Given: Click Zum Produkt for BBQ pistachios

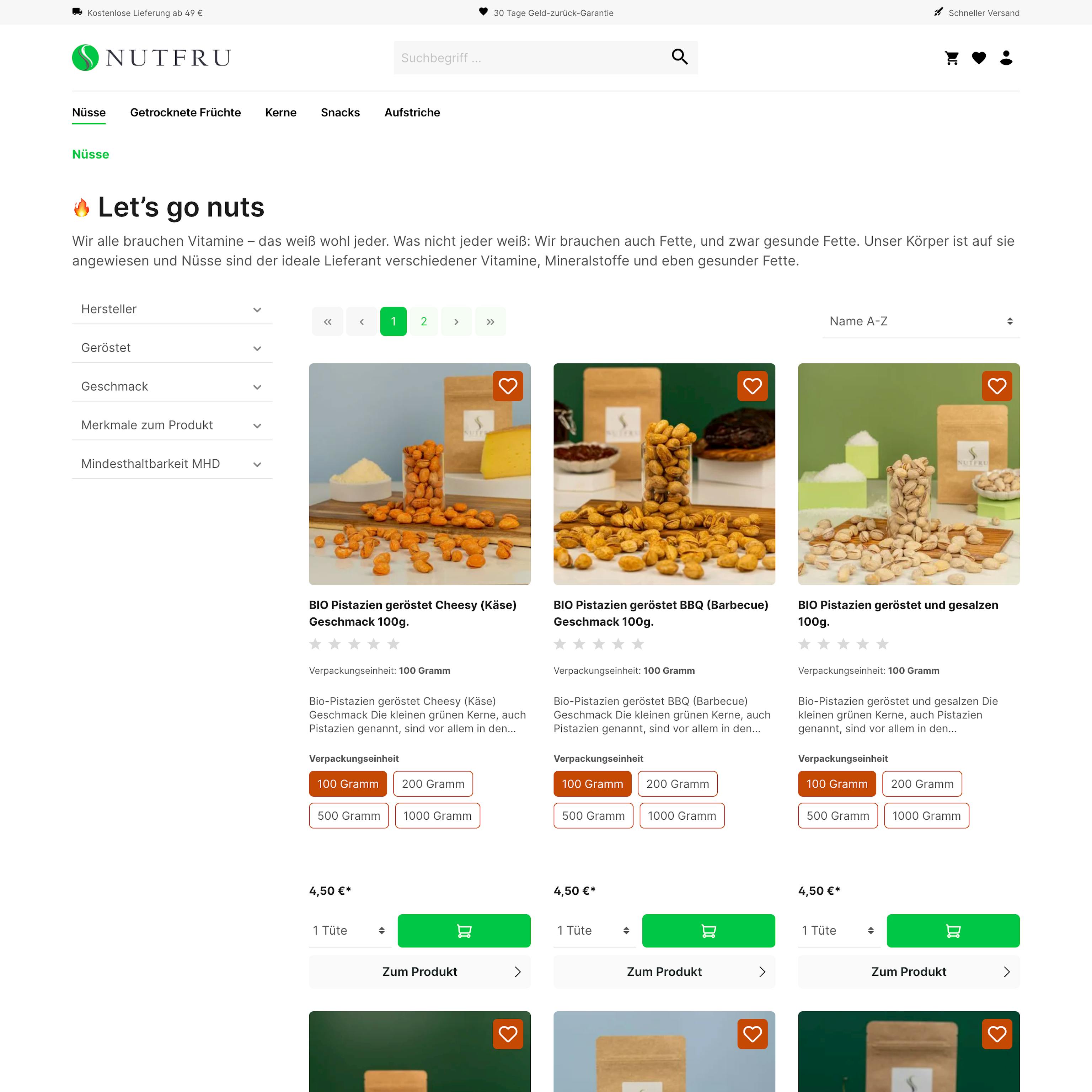Looking at the screenshot, I should (664, 971).
